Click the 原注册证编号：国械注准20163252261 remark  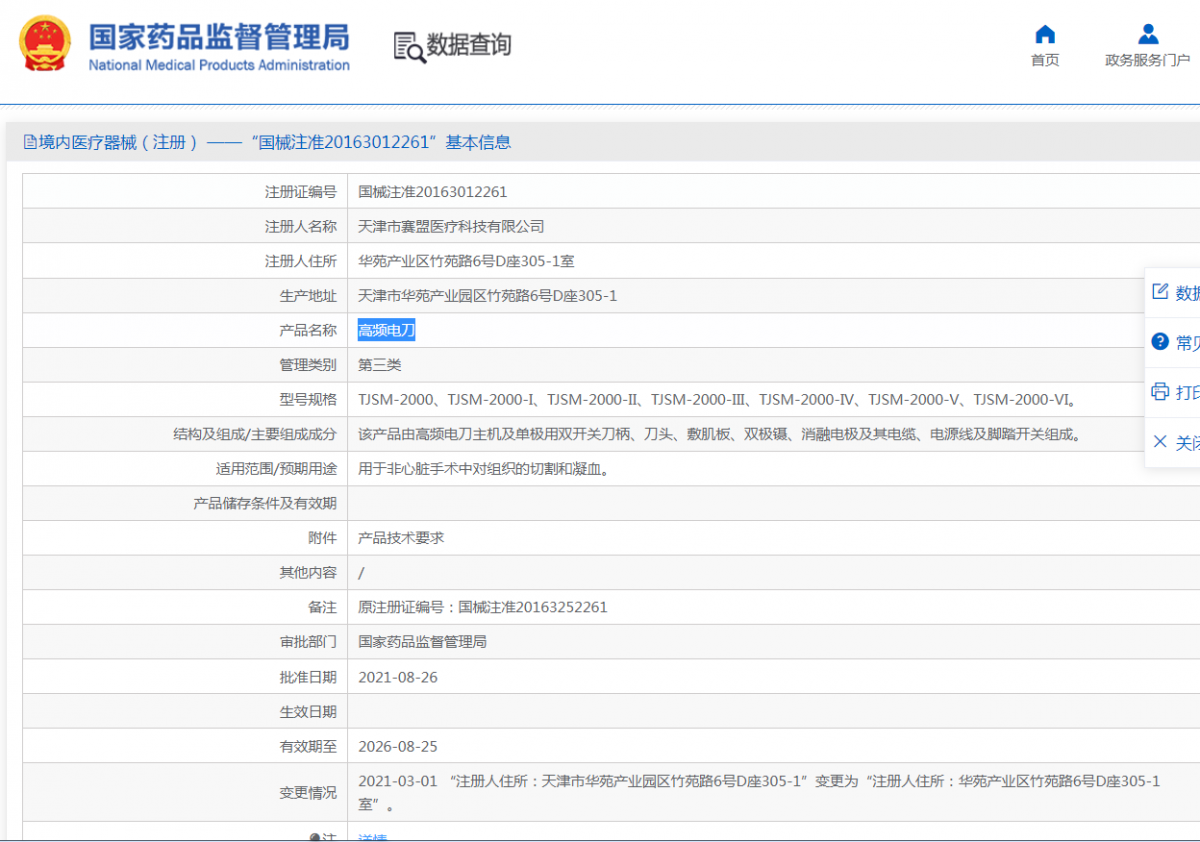[483, 607]
